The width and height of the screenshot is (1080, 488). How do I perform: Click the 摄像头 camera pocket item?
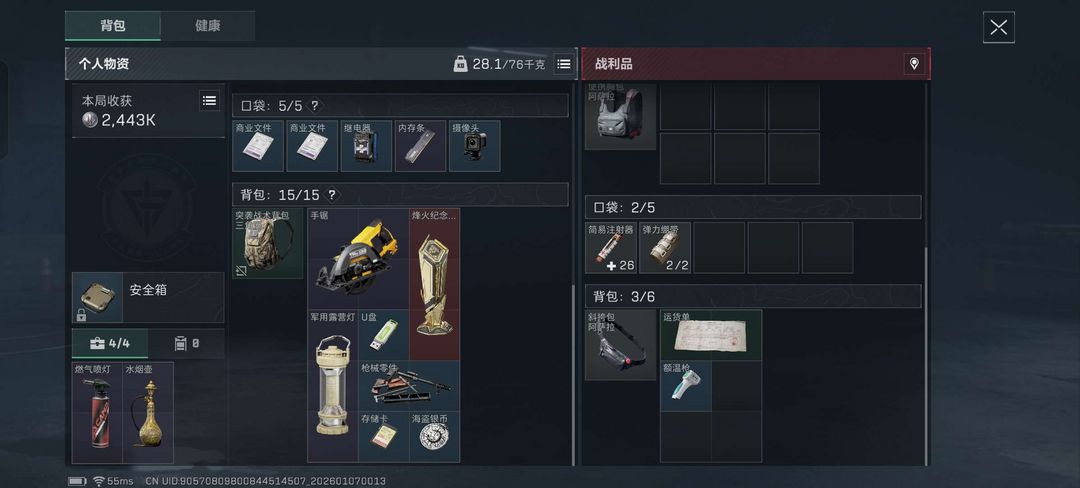tap(475, 146)
